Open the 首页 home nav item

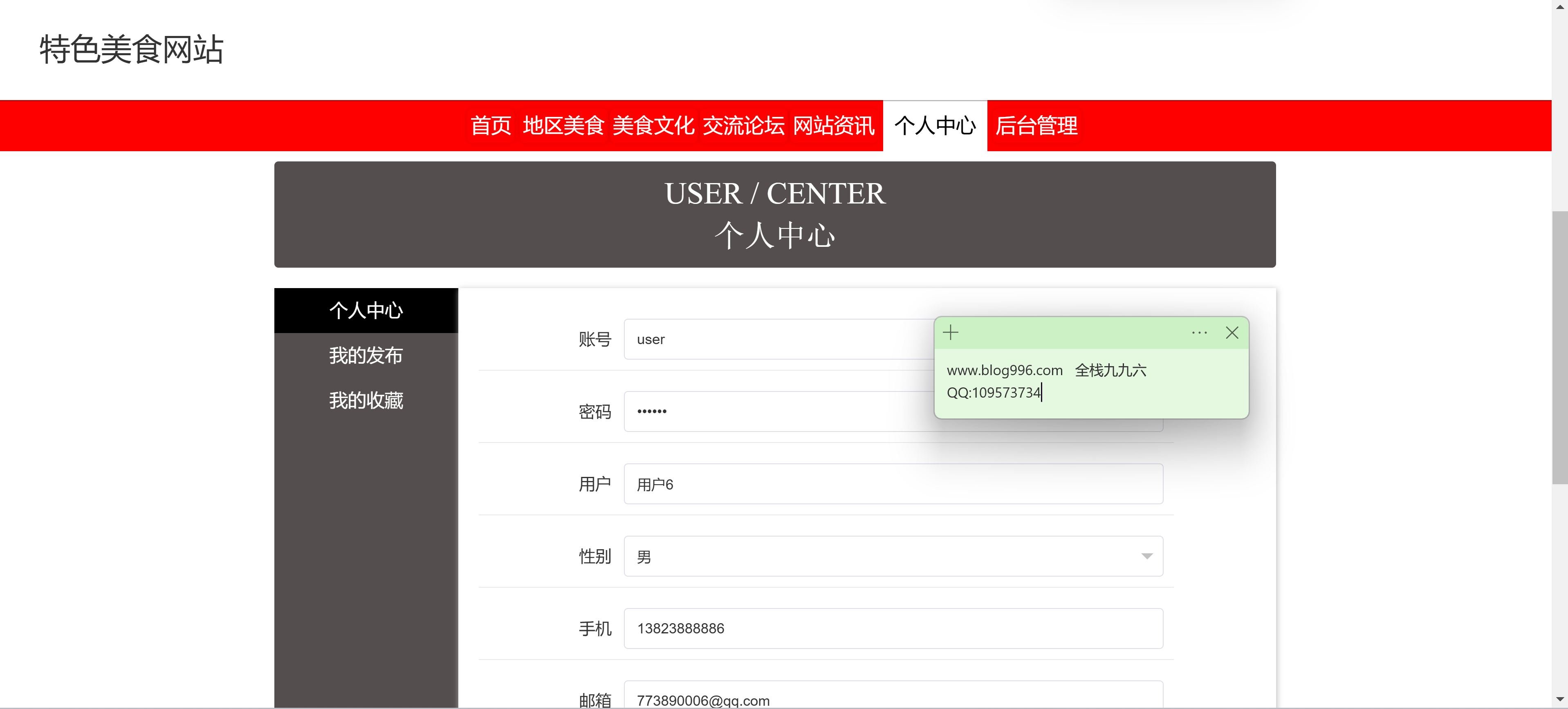pos(491,125)
